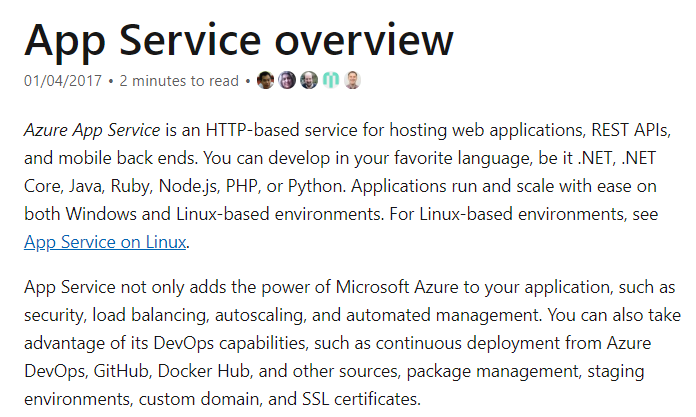The height and width of the screenshot is (417, 696).
Task: Click the italic 'Azure App Service' text
Action: pyautogui.click(x=92, y=131)
